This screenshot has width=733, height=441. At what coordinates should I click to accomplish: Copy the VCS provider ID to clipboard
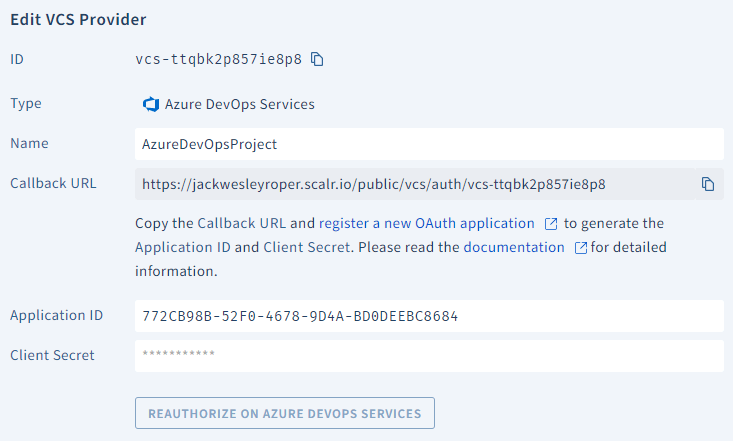tap(317, 59)
